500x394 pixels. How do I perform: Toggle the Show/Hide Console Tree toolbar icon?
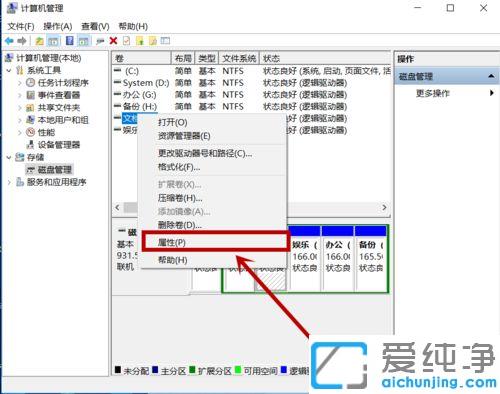tap(53, 41)
